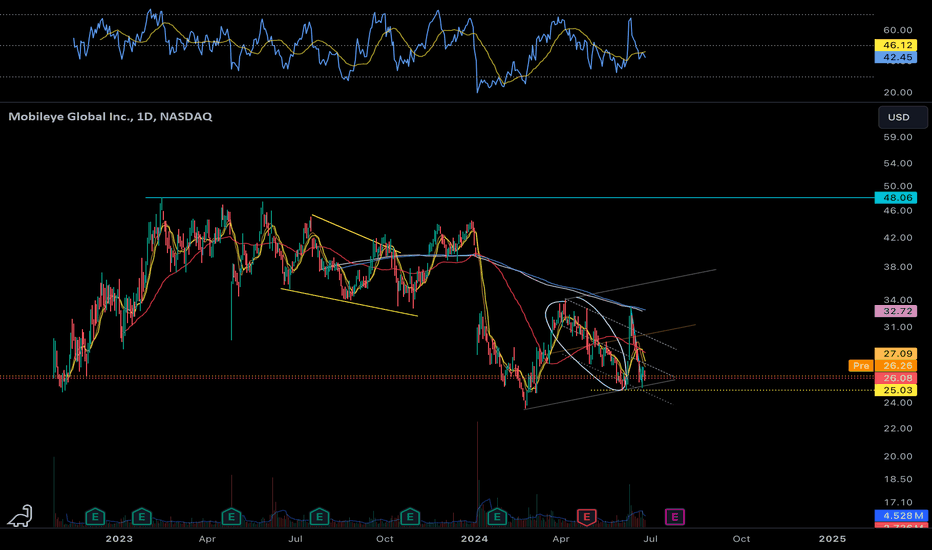Select the blue 4.528 M volume label
The height and width of the screenshot is (550, 932).
tap(901, 516)
